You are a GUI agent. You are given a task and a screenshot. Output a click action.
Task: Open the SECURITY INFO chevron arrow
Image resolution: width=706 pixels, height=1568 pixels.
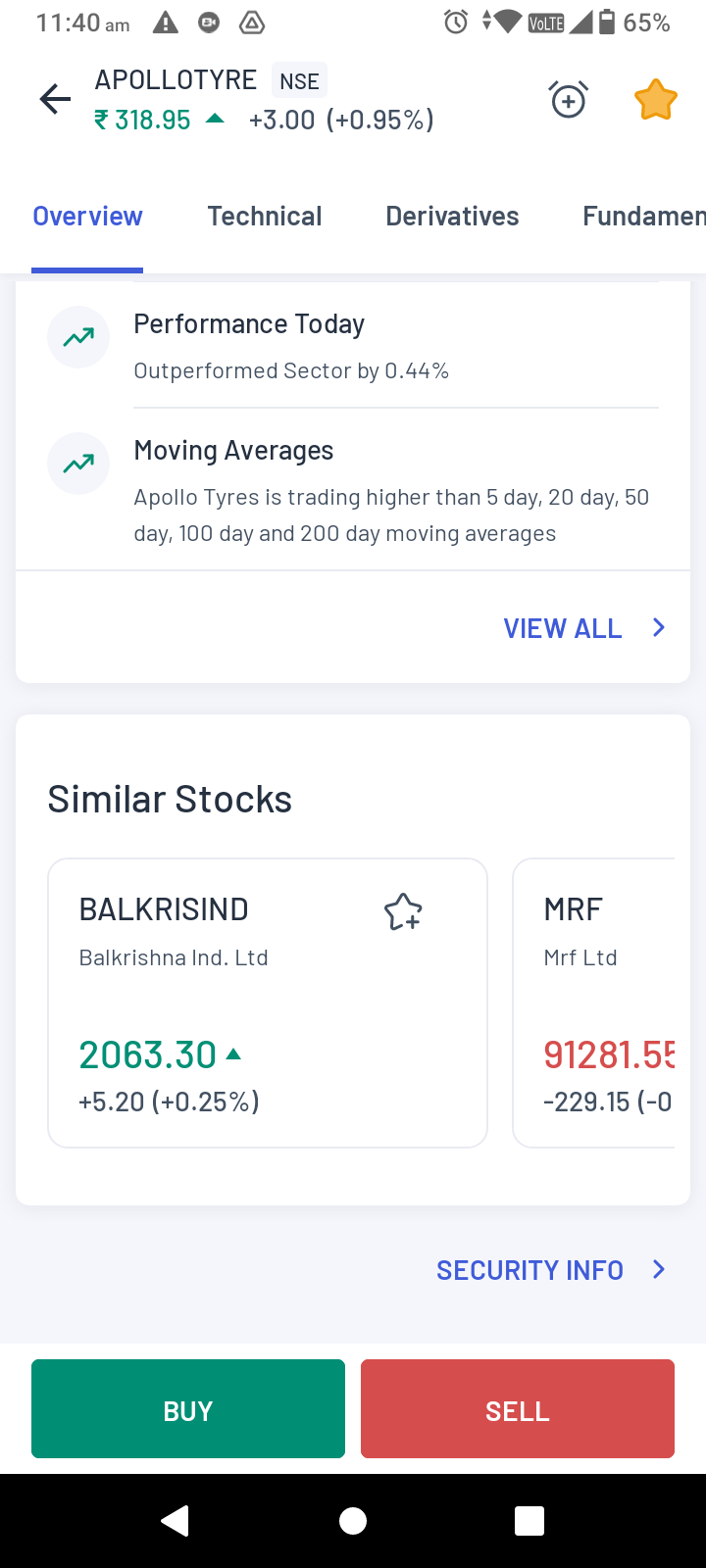coord(659,1270)
